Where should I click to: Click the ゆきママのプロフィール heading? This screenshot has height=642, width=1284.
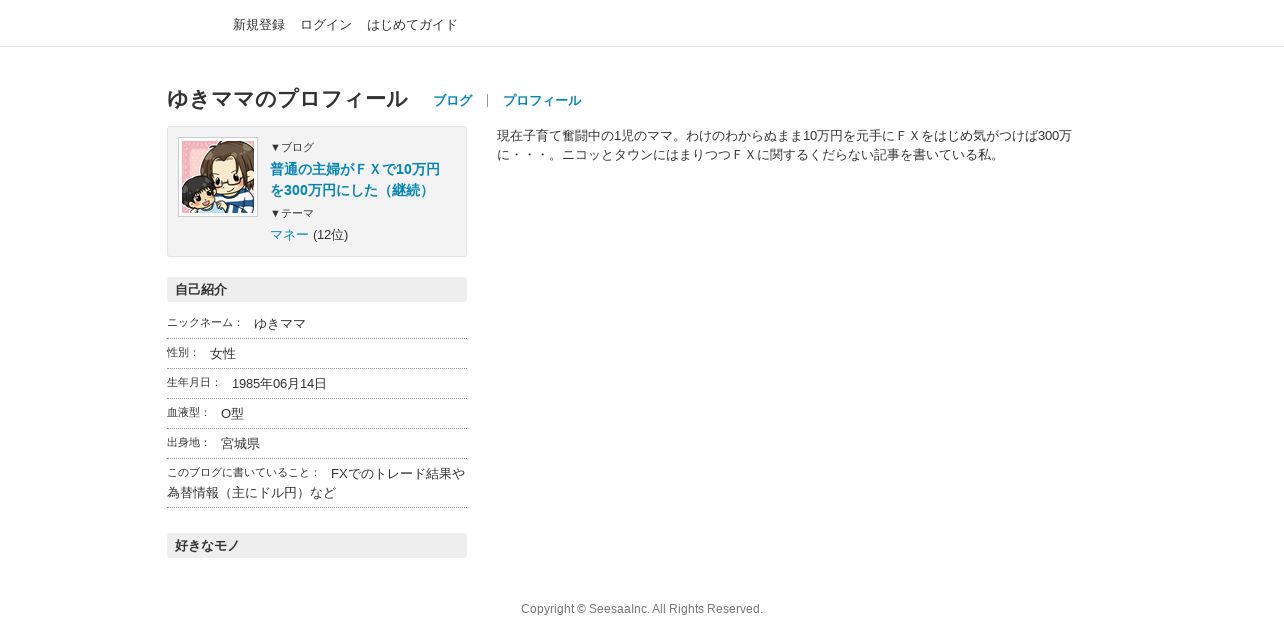[287, 99]
